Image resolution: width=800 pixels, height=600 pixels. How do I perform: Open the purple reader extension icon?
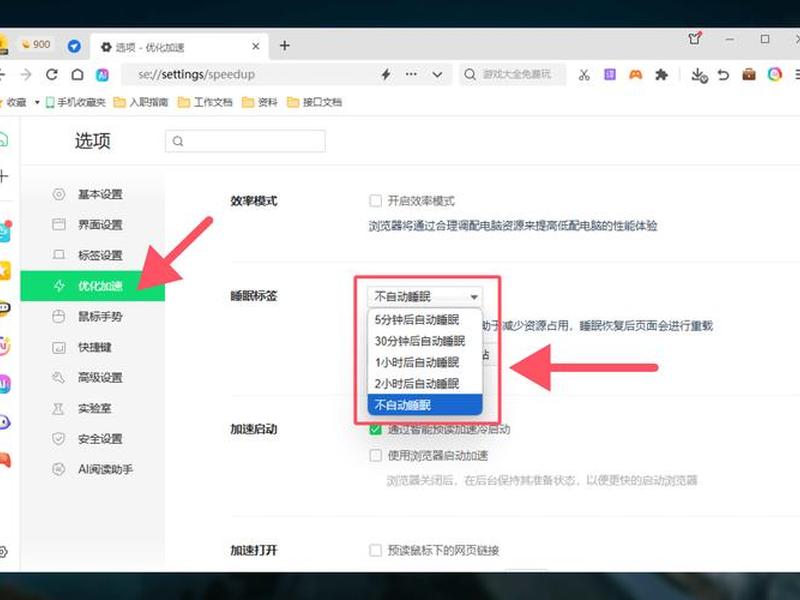coord(610,75)
